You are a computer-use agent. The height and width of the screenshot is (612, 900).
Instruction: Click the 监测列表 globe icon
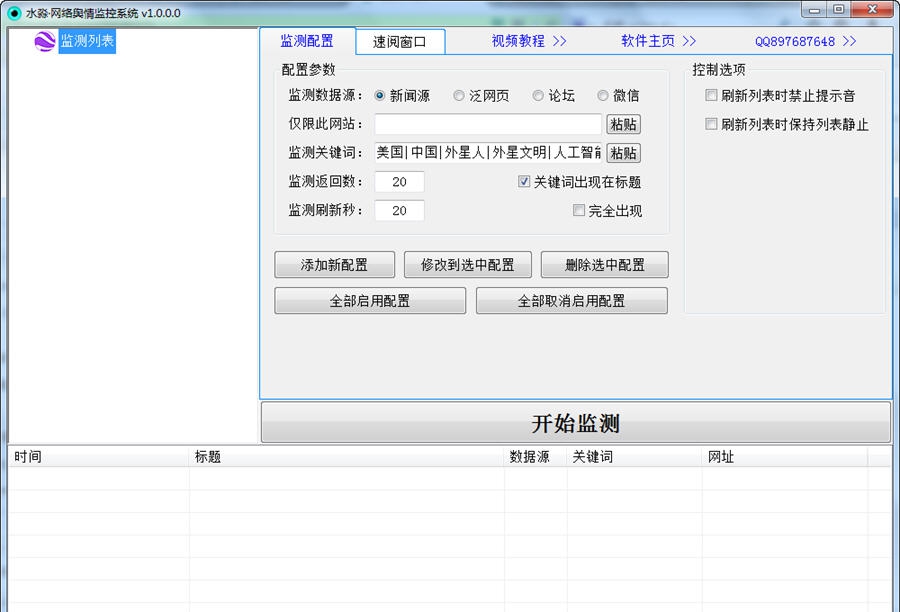[45, 42]
